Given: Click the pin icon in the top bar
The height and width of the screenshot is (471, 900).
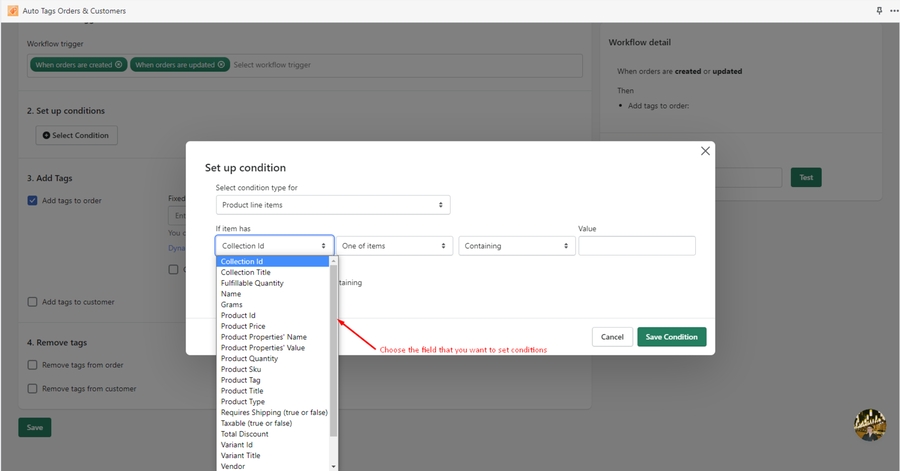Looking at the screenshot, I should point(879,11).
